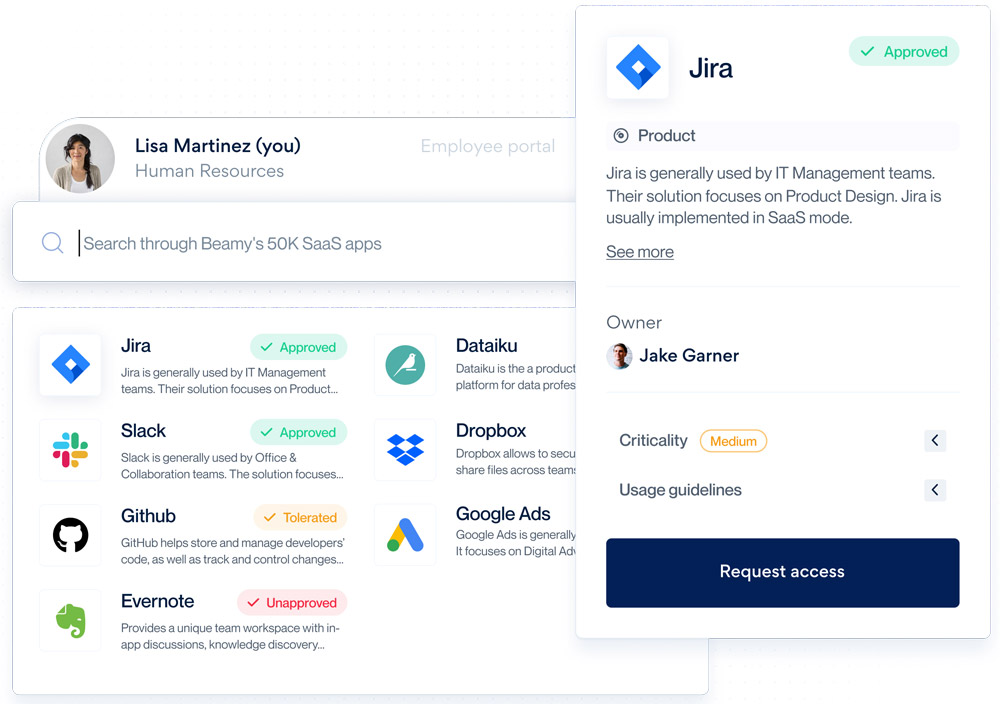Select the Jira title in app list
The height and width of the screenshot is (704, 1000).
[136, 346]
